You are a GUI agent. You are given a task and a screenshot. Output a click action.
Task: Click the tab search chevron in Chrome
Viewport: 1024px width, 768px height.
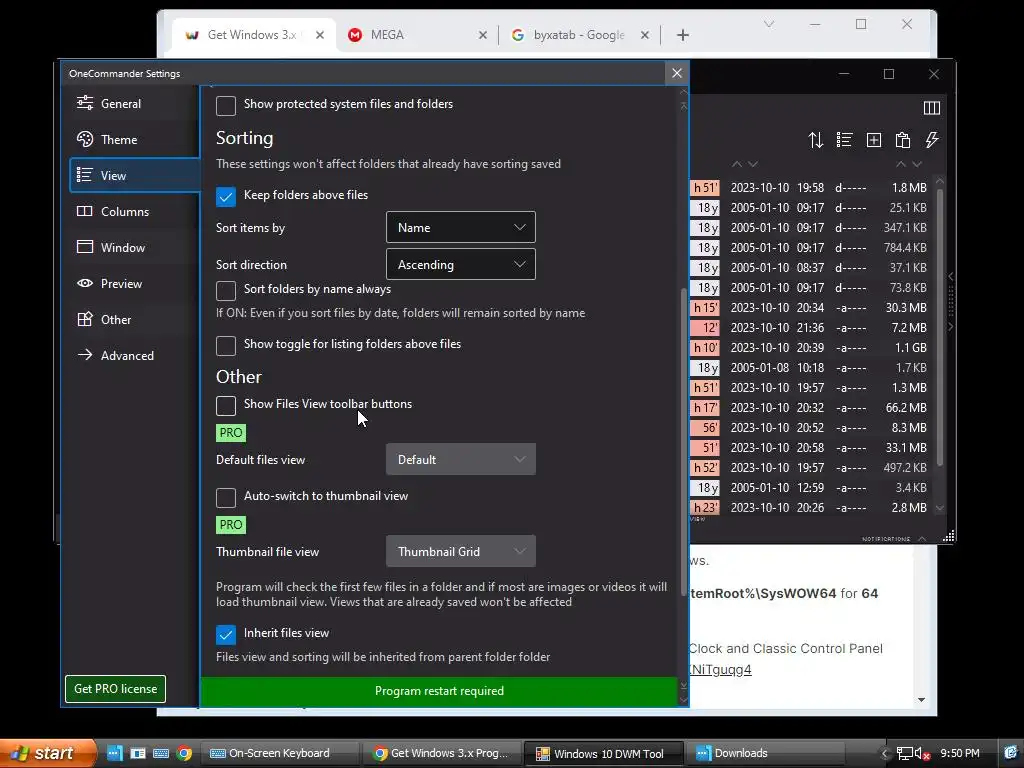point(769,24)
